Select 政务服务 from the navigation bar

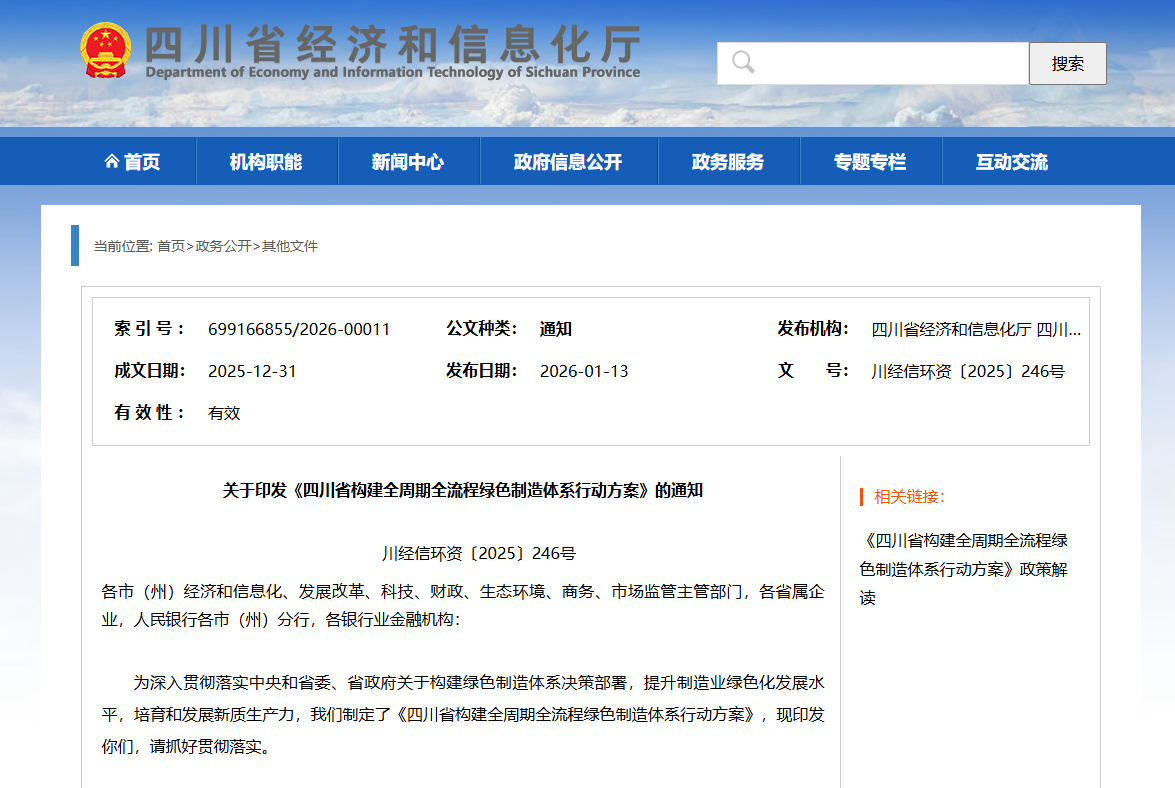728,162
